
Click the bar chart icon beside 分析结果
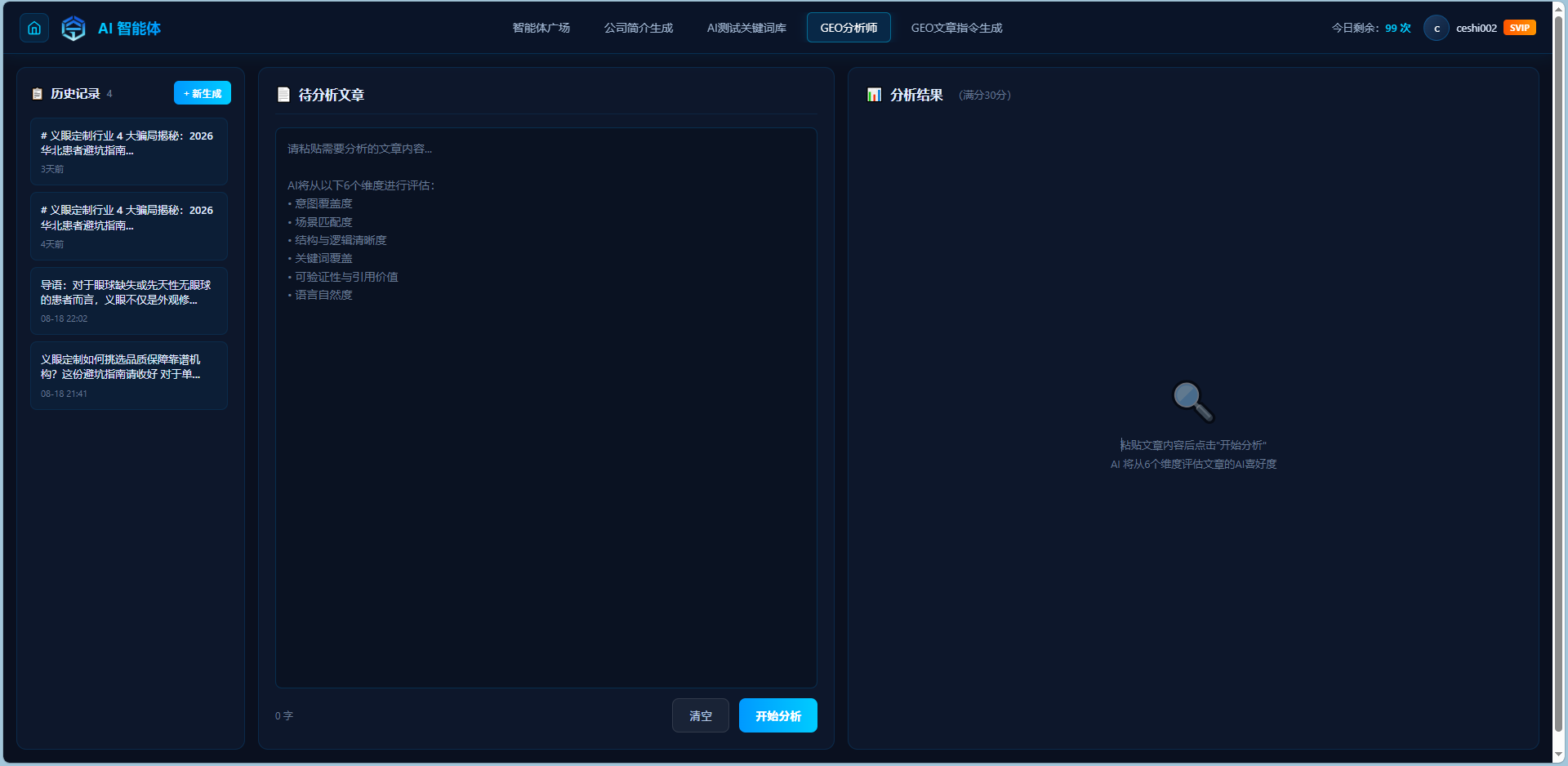tap(874, 95)
